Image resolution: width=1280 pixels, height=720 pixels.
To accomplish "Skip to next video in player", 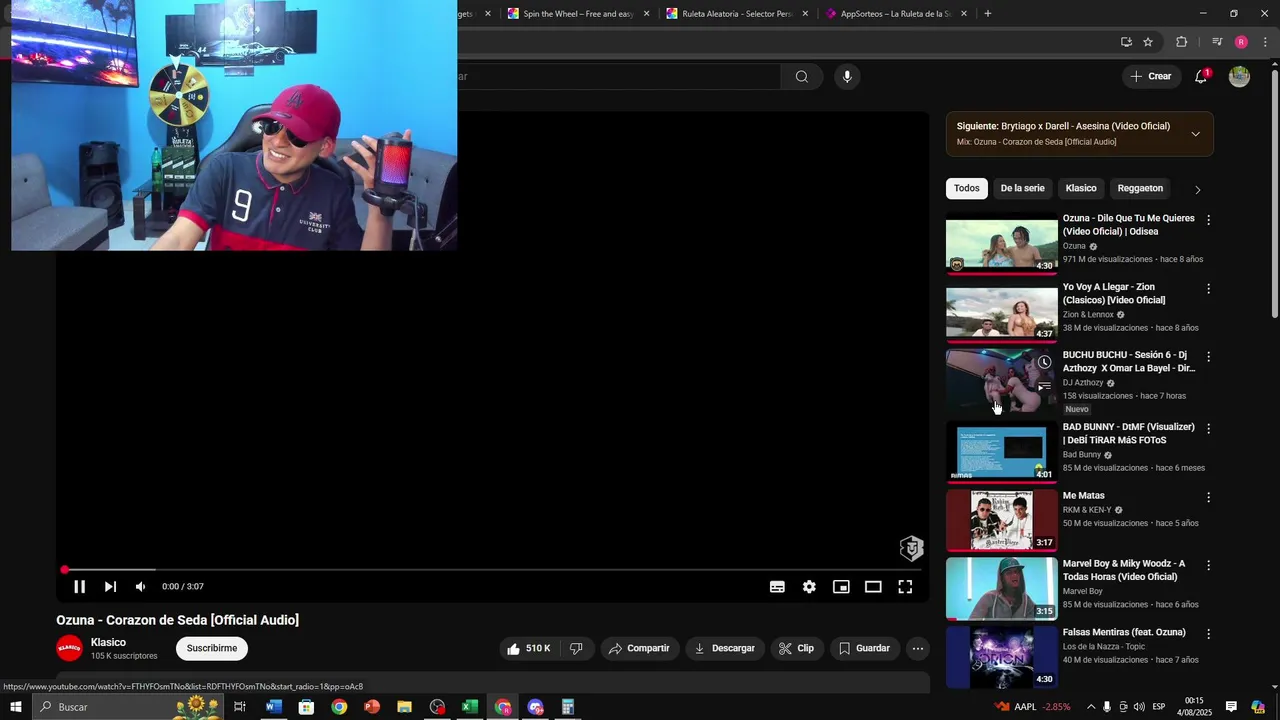I will [110, 587].
